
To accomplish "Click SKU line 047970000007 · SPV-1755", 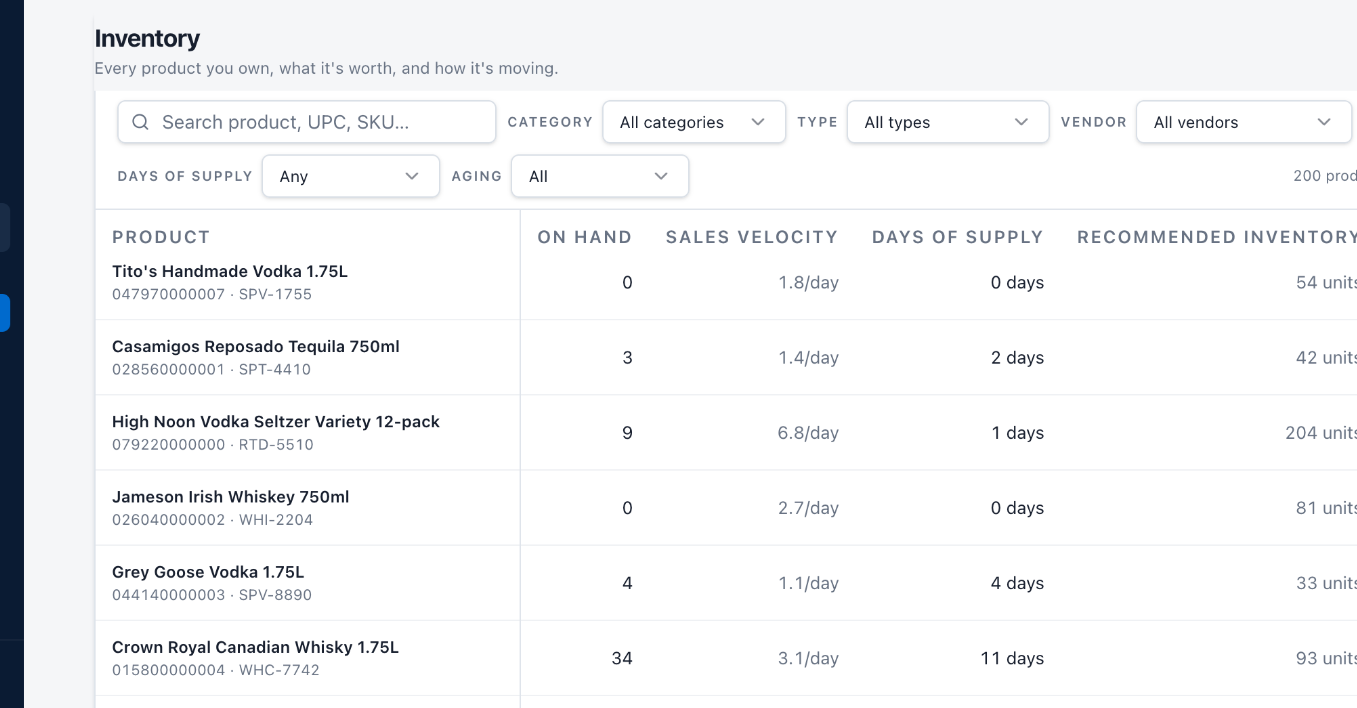I will [212, 294].
